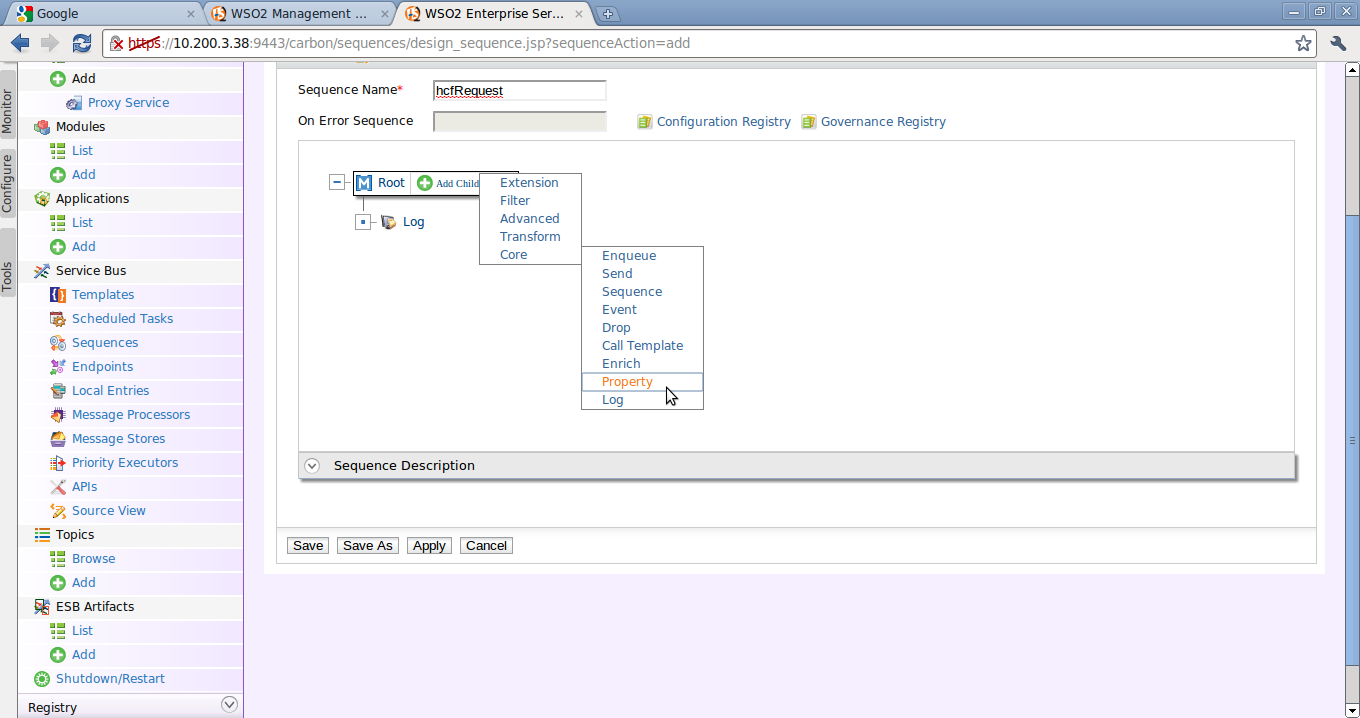Viewport: 1360px width, 718px height.
Task: Click the browser Back arrow icon
Action: coord(20,43)
